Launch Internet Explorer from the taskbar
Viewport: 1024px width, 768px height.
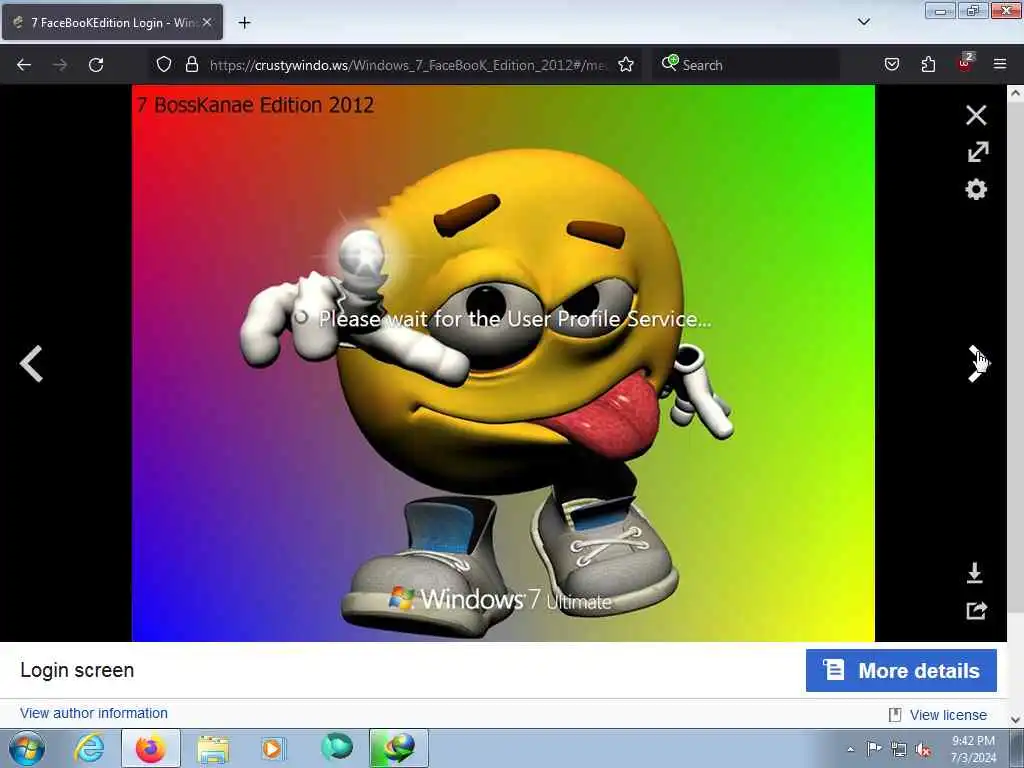click(89, 748)
